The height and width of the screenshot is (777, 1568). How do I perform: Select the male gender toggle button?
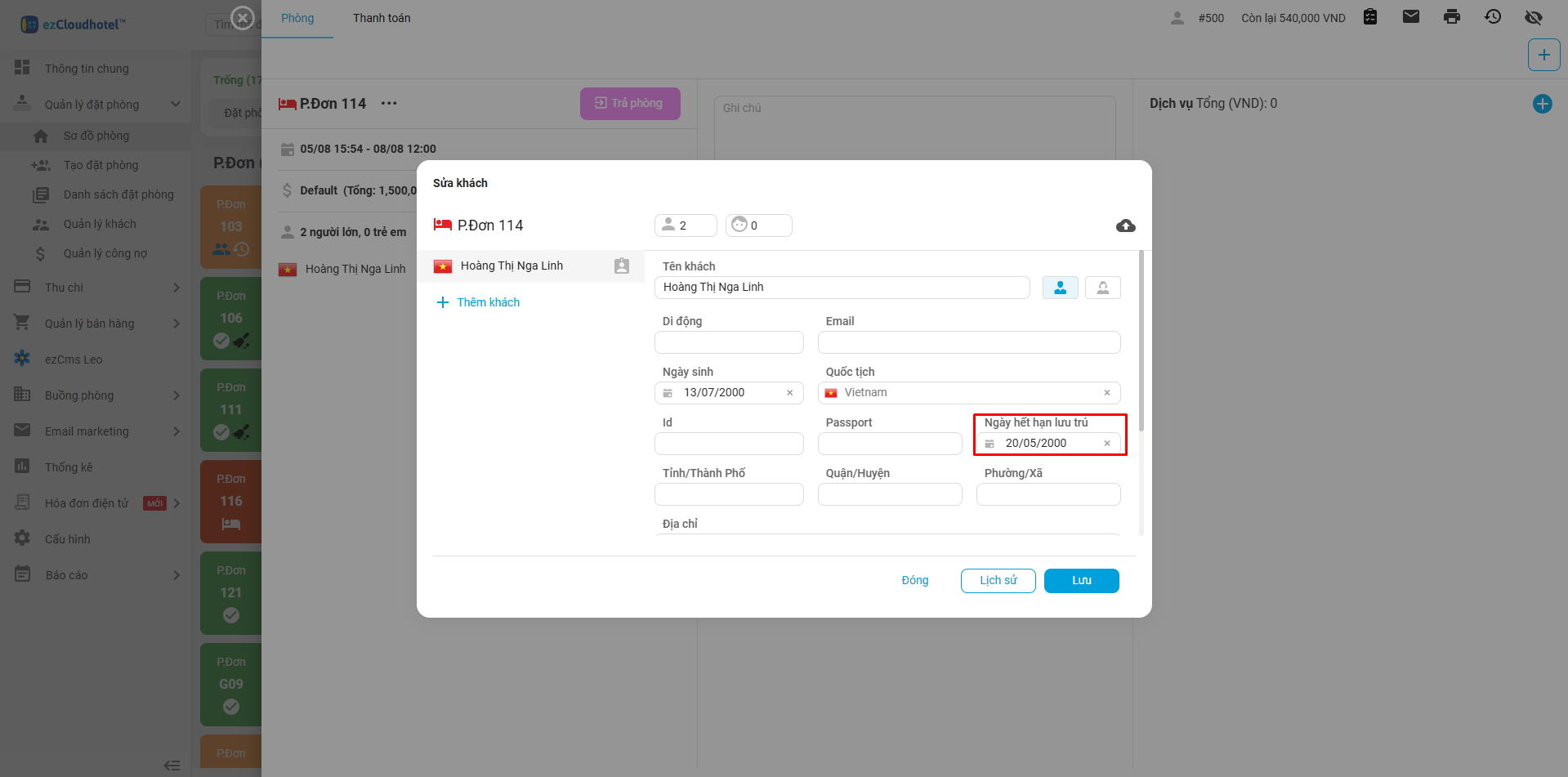1061,288
